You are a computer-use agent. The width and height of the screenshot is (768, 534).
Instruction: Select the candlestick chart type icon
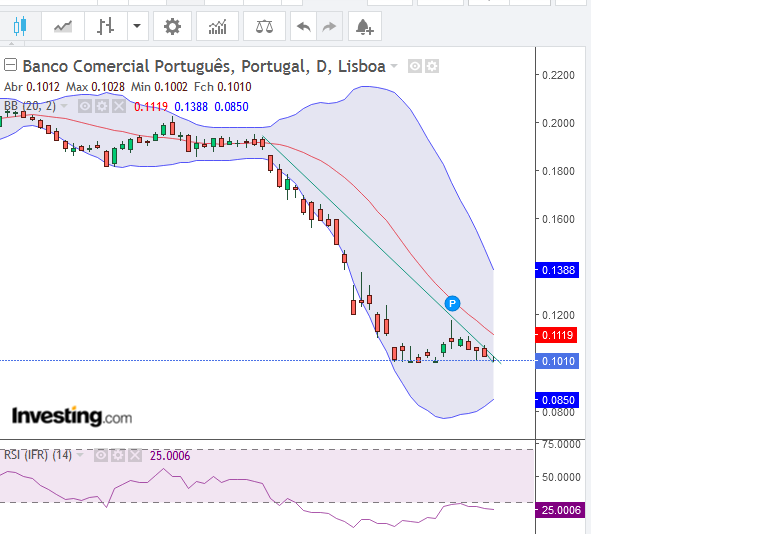[x=20, y=26]
